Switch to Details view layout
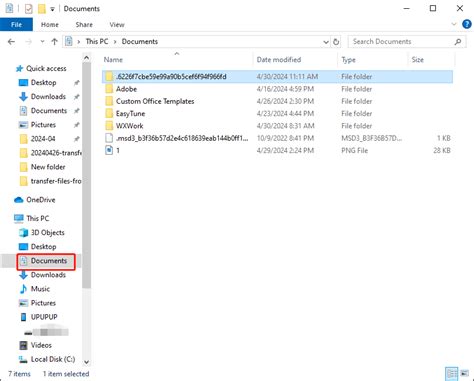 tap(452, 374)
